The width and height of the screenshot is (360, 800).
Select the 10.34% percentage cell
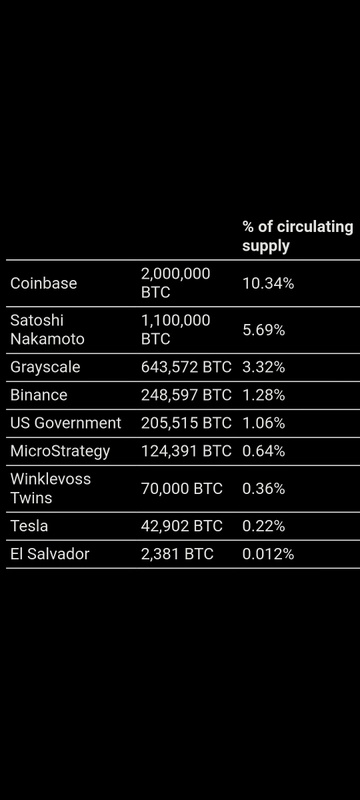click(x=268, y=283)
